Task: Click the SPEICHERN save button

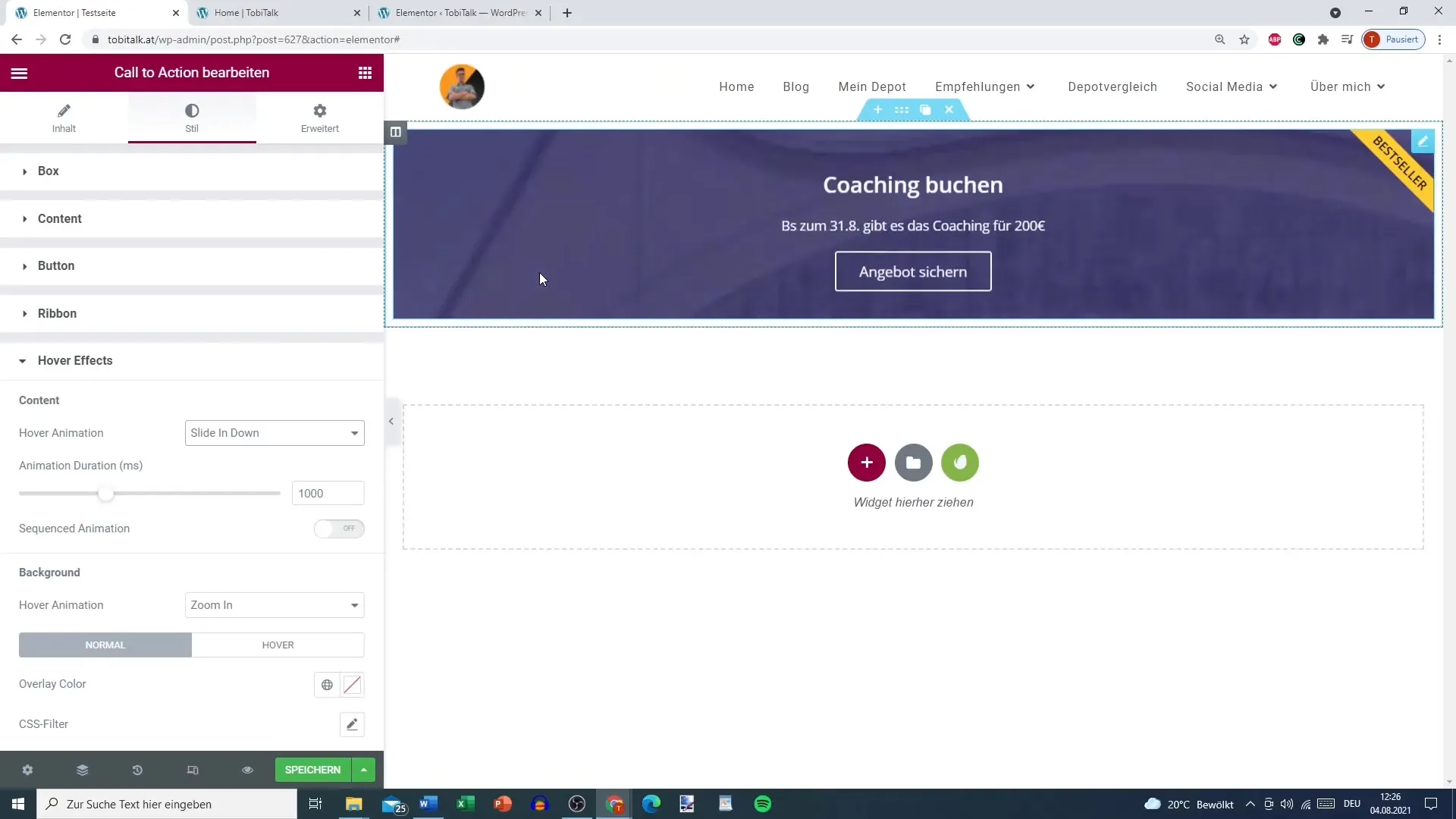Action: [x=313, y=770]
